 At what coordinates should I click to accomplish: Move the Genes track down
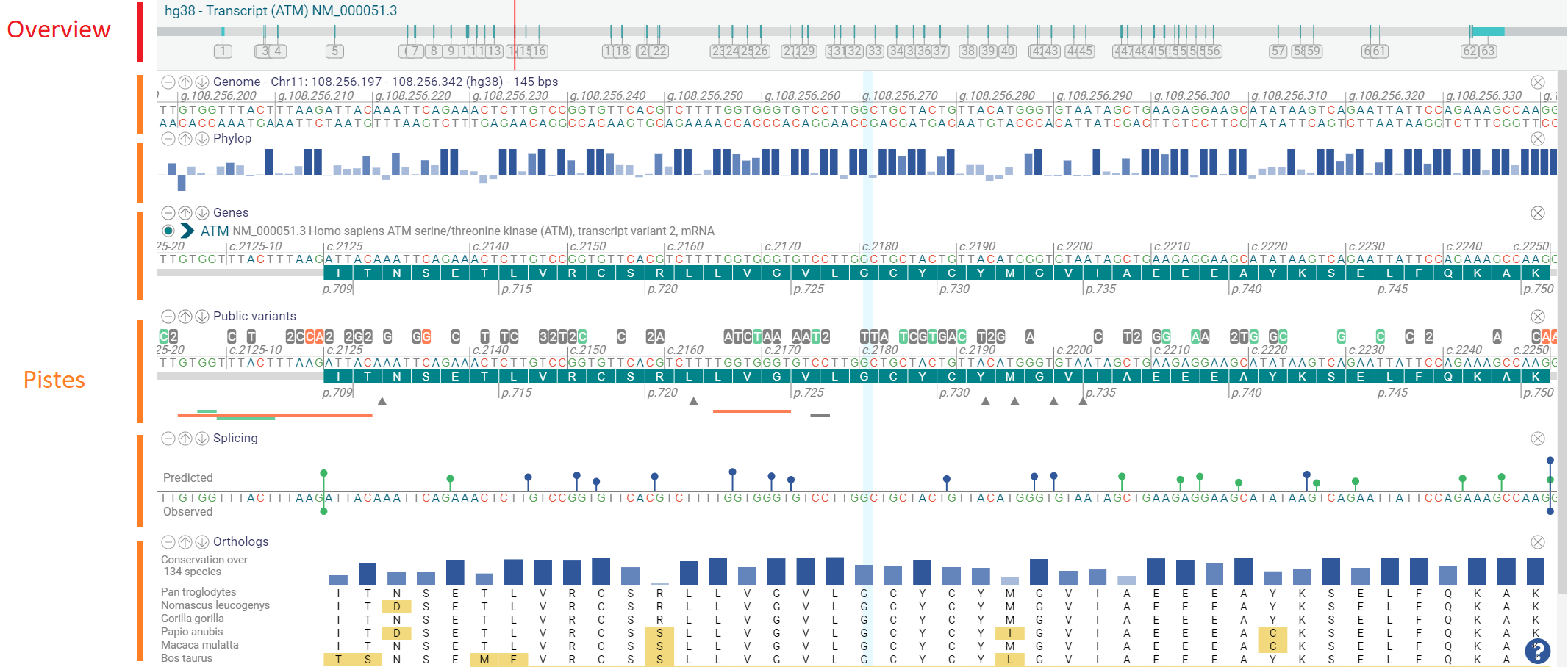tap(202, 213)
